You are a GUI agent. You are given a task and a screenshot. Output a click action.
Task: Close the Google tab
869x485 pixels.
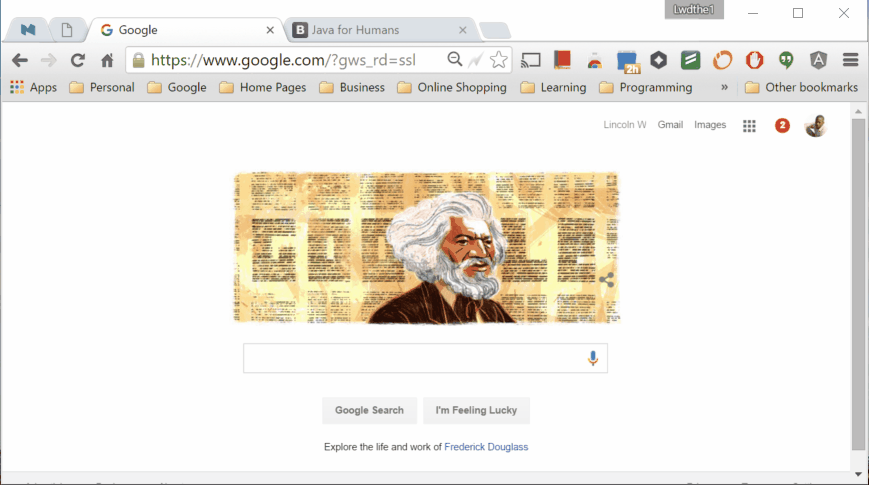(x=270, y=30)
